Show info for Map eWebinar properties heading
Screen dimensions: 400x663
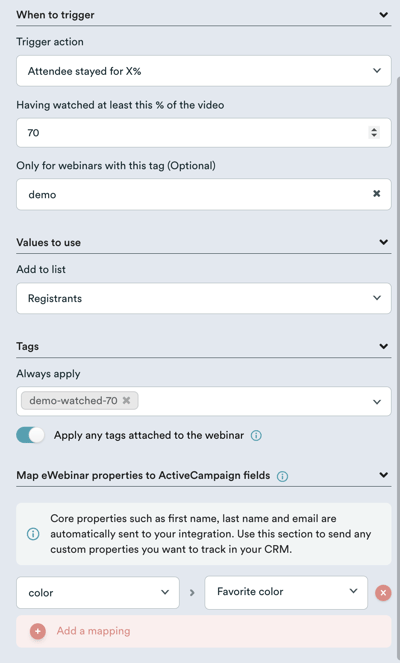282,477
